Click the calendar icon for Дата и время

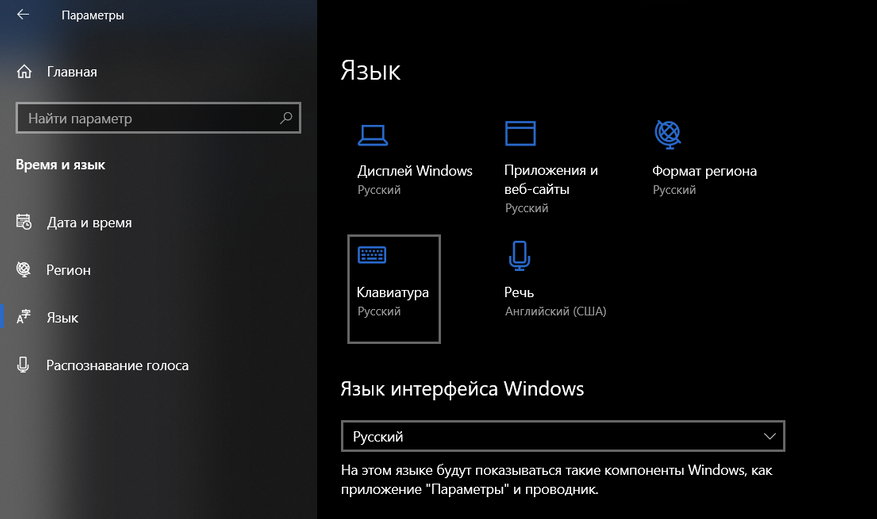coord(23,222)
